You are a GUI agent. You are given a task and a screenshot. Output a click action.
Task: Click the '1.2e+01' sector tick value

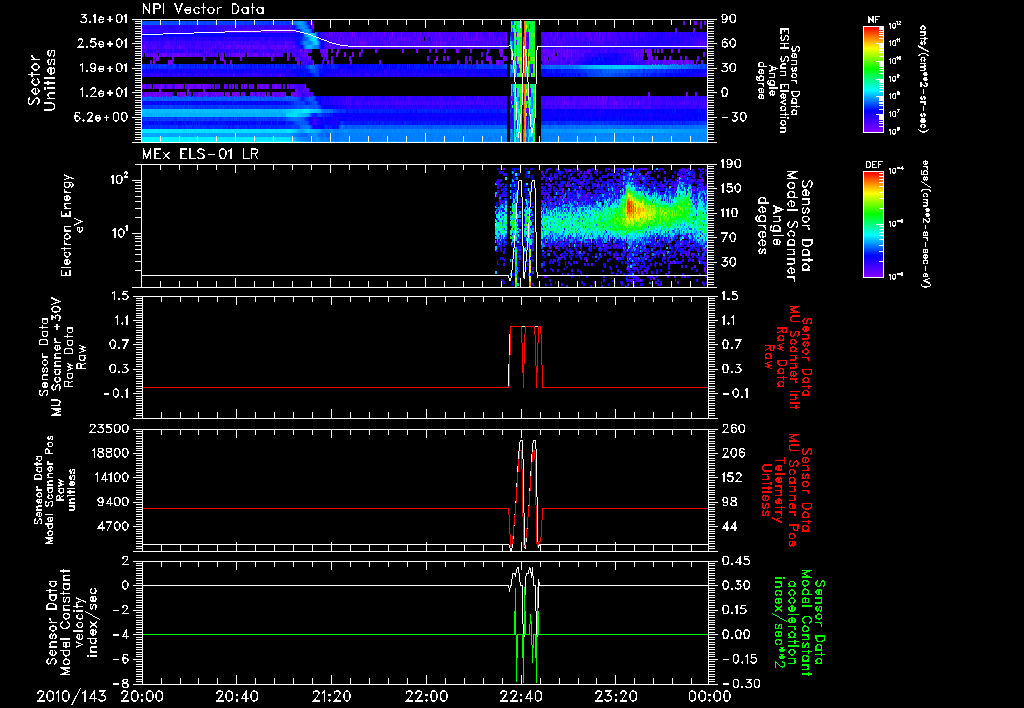[104, 93]
